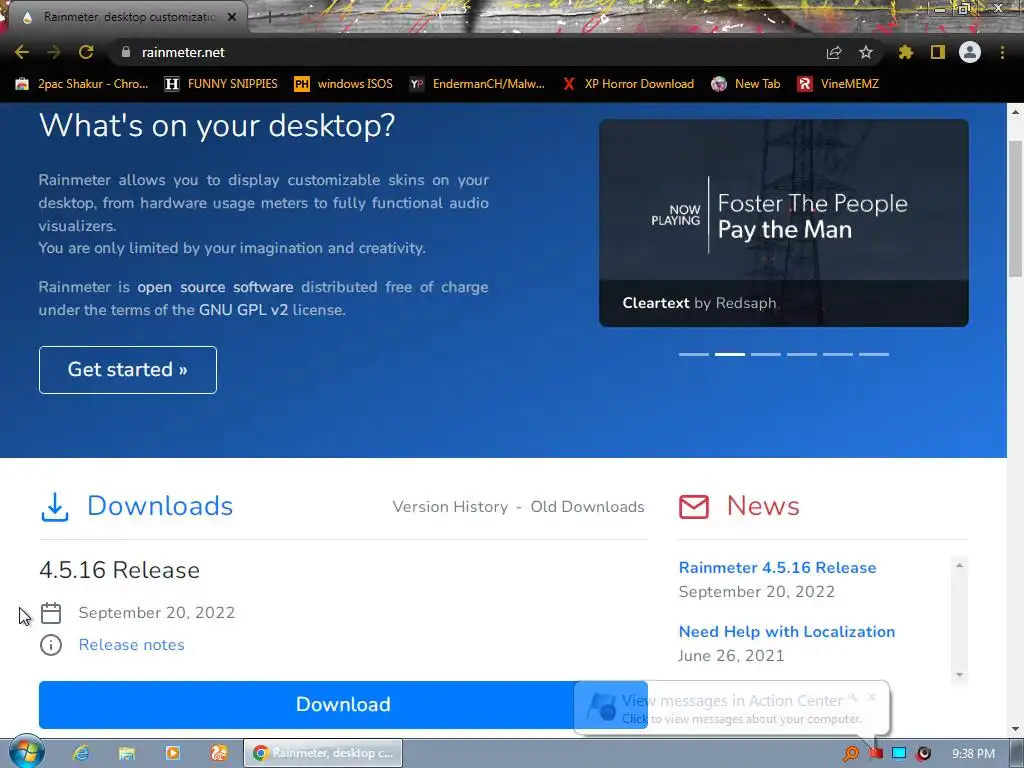Open the Version History link
The width and height of the screenshot is (1024, 768).
tap(450, 507)
